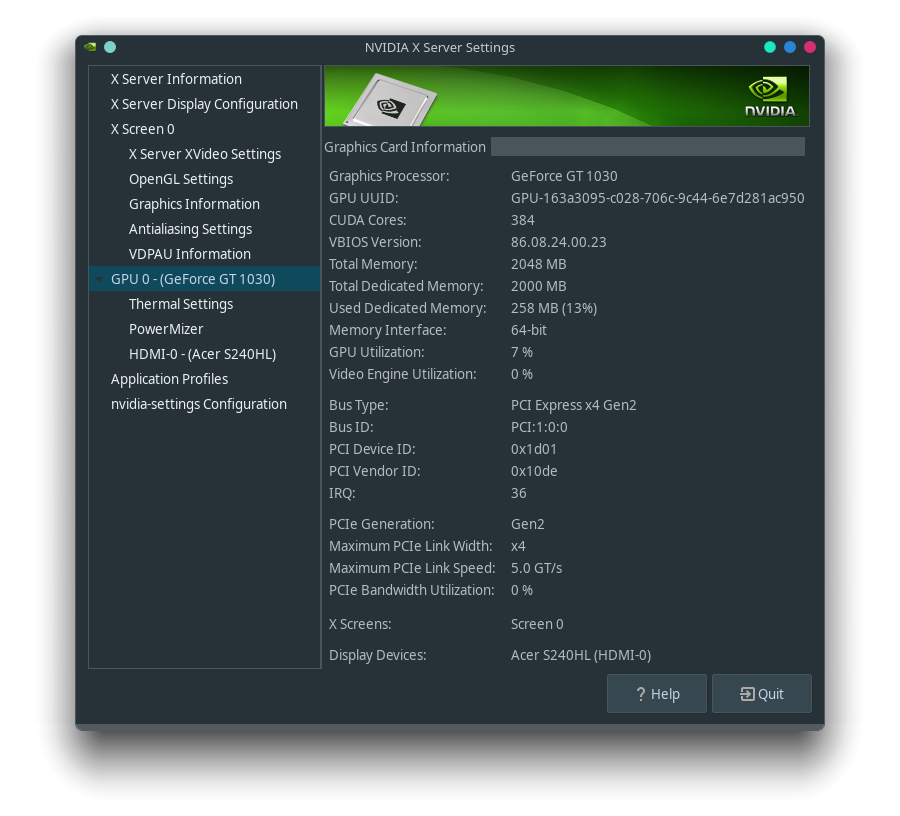Click Total Dedicated Memory value 2000 MB

[538, 286]
